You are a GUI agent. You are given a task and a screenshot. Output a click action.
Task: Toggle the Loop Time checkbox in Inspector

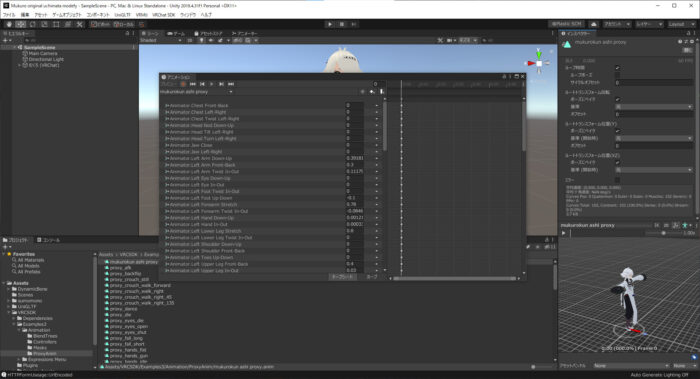pos(617,68)
